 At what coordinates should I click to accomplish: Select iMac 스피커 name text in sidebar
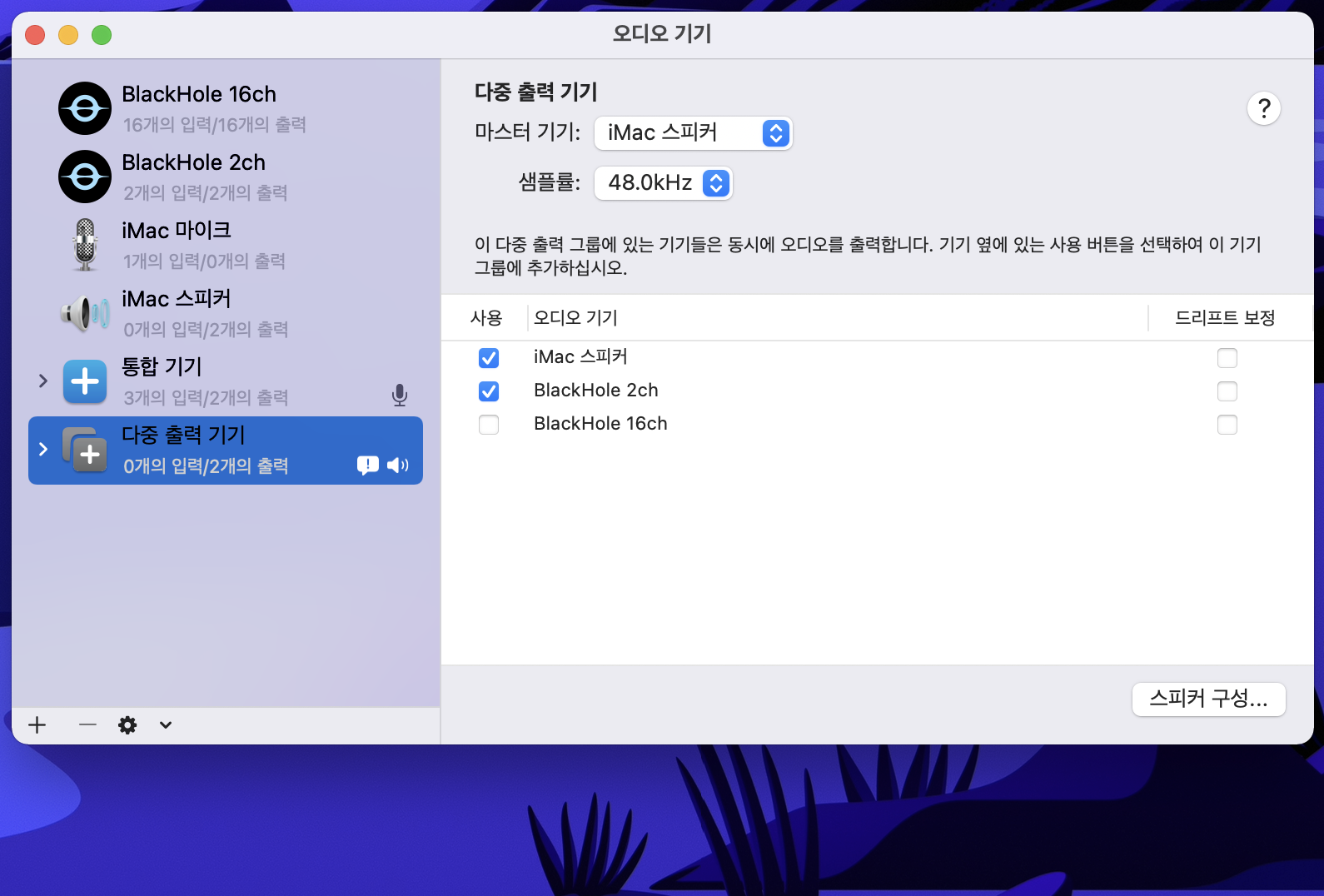[177, 299]
